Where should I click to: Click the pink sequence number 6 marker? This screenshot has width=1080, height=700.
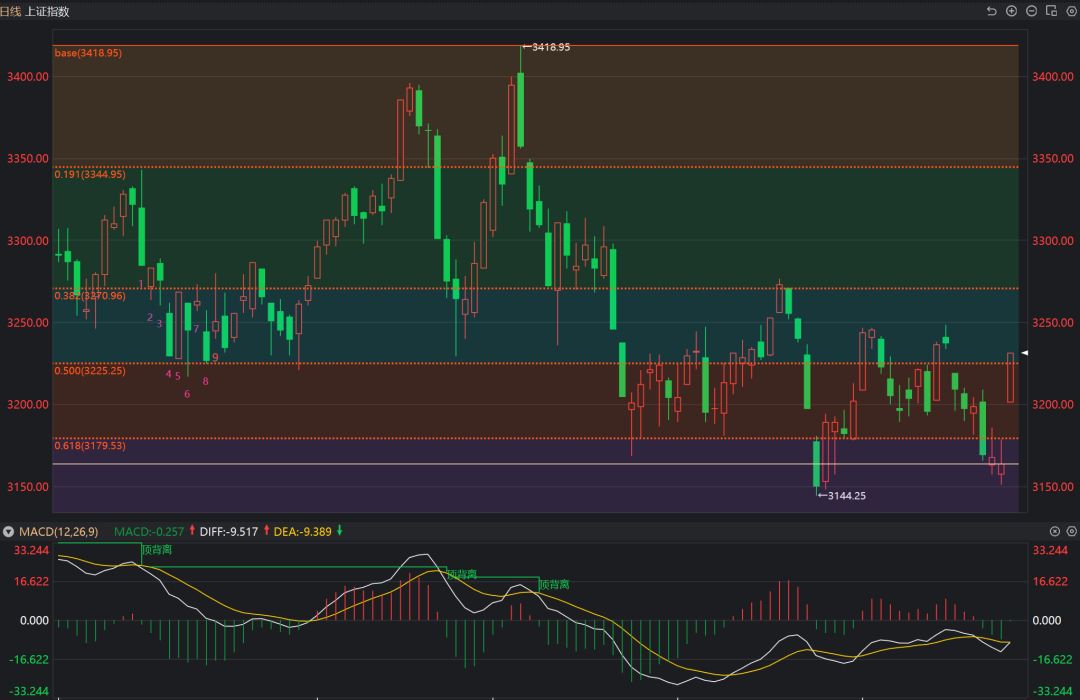pyautogui.click(x=187, y=394)
